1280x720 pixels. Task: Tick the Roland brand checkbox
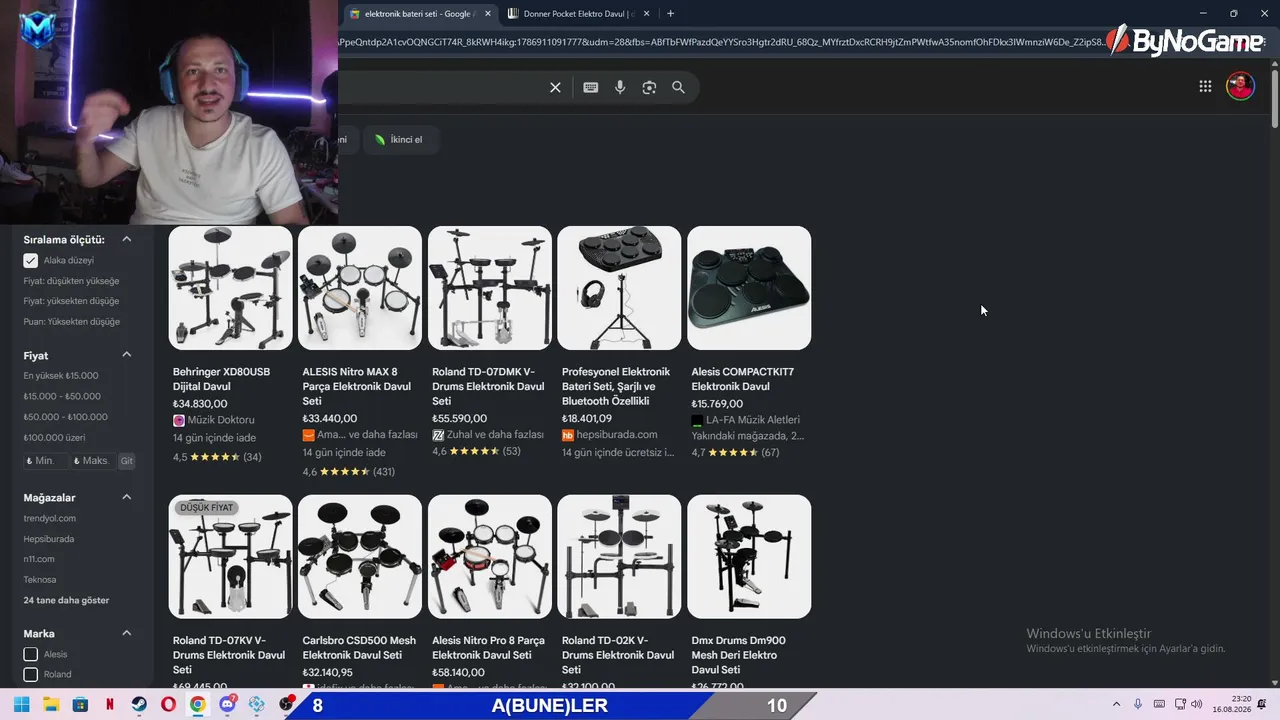31,674
